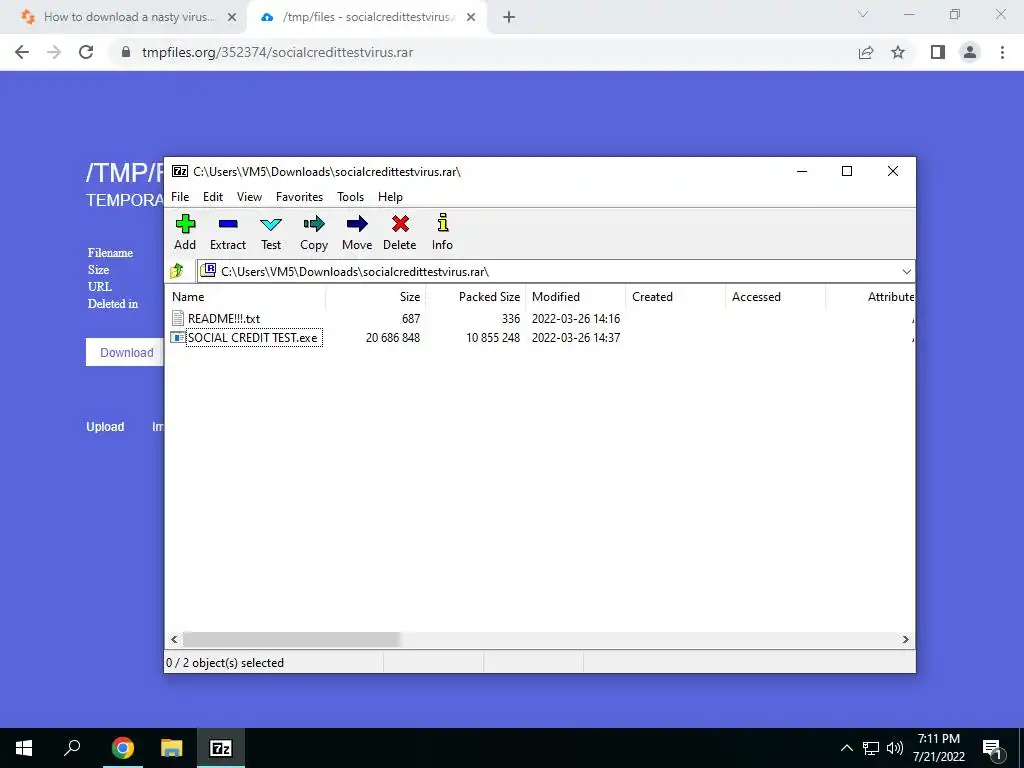The width and height of the screenshot is (1024, 768).
Task: Share this page via the share icon
Action: point(866,52)
